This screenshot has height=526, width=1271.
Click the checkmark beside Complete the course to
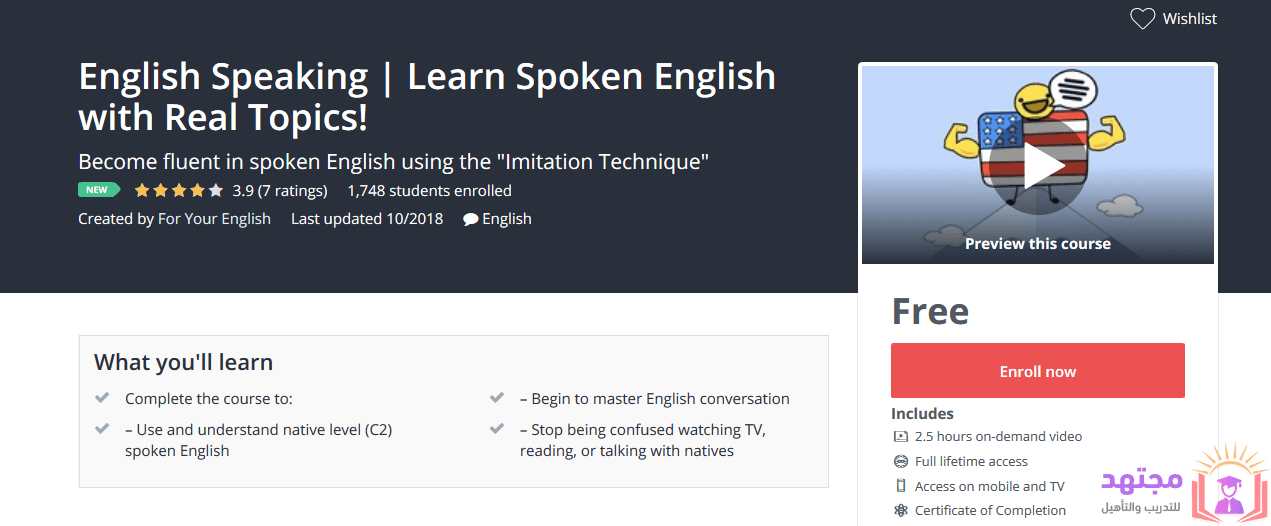click(102, 398)
